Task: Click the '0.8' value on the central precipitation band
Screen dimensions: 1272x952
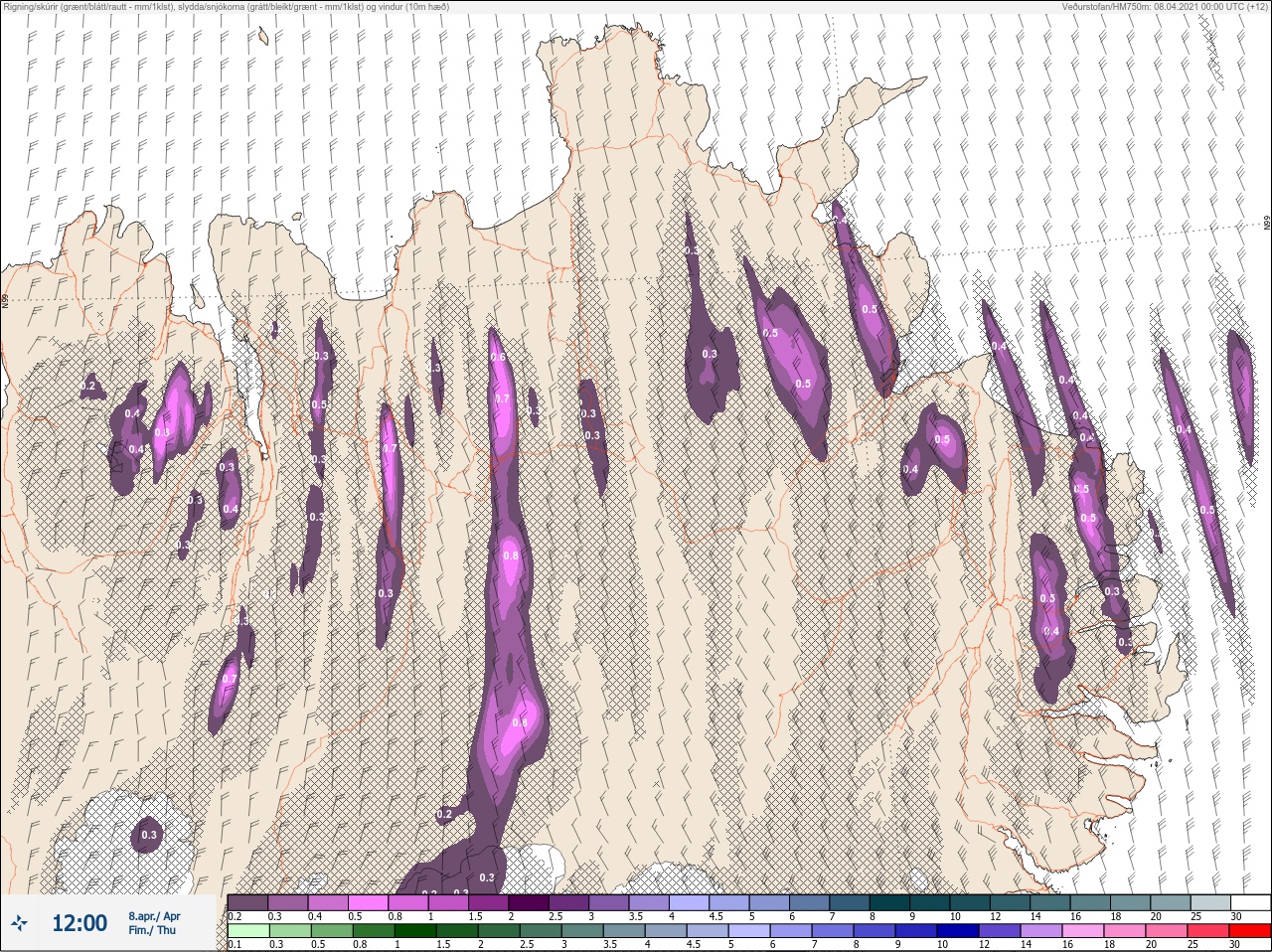Action: tap(511, 555)
